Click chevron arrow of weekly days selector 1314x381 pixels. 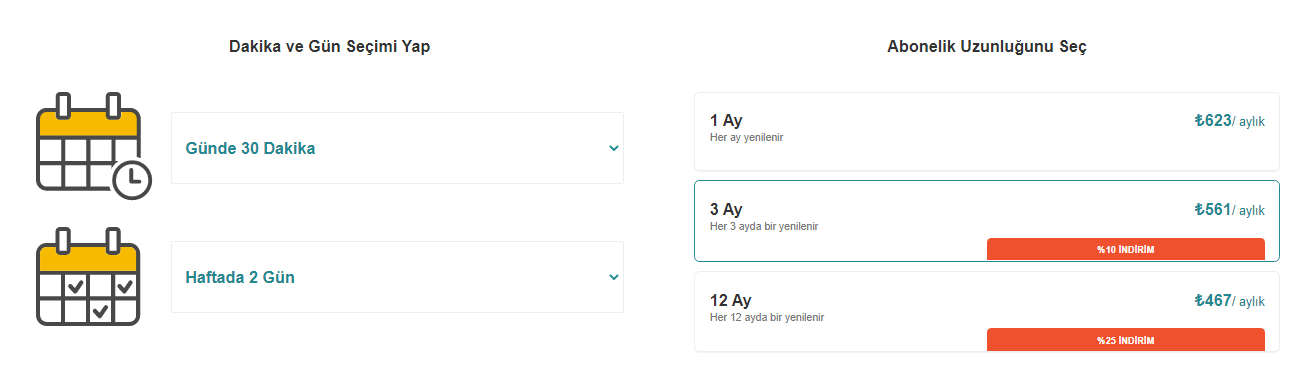pyautogui.click(x=614, y=277)
